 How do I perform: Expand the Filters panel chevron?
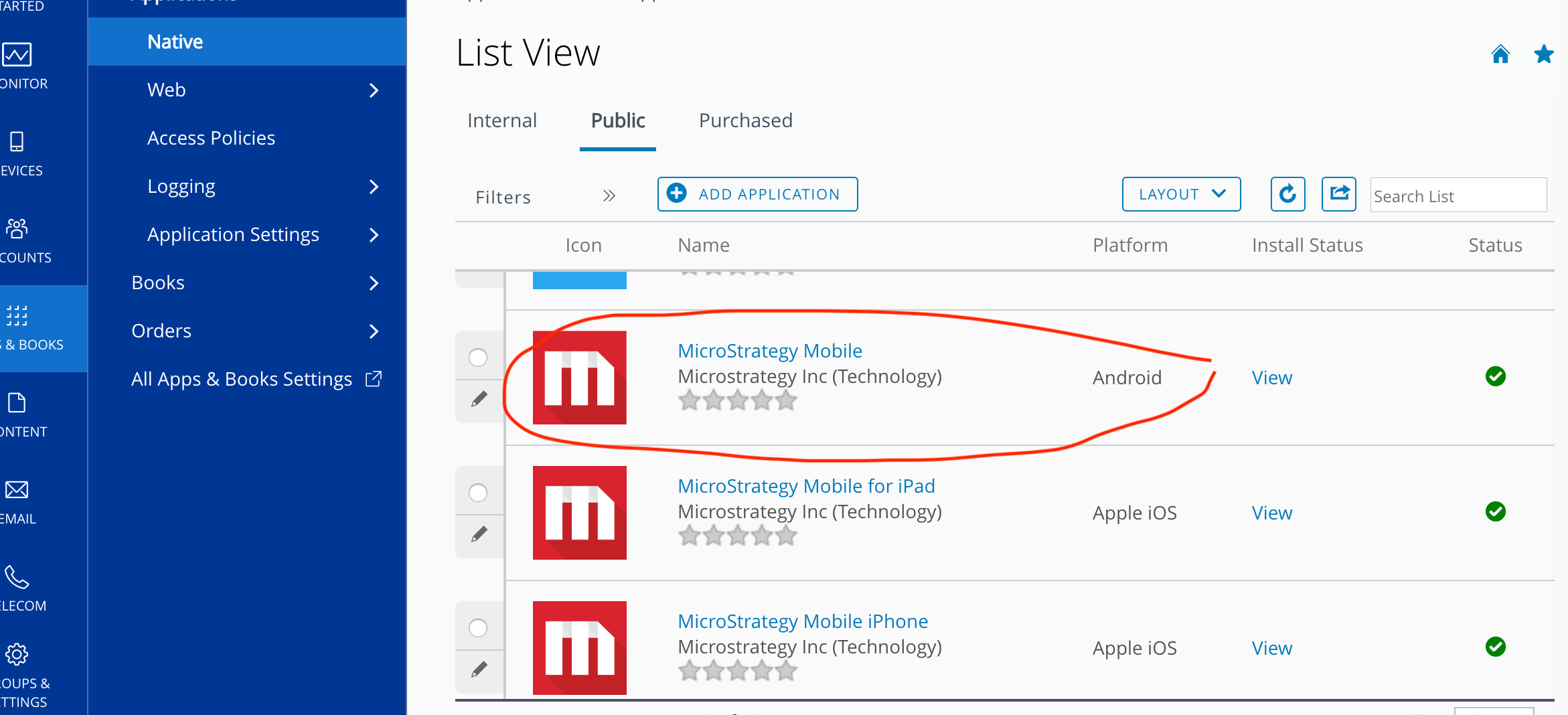pos(609,196)
